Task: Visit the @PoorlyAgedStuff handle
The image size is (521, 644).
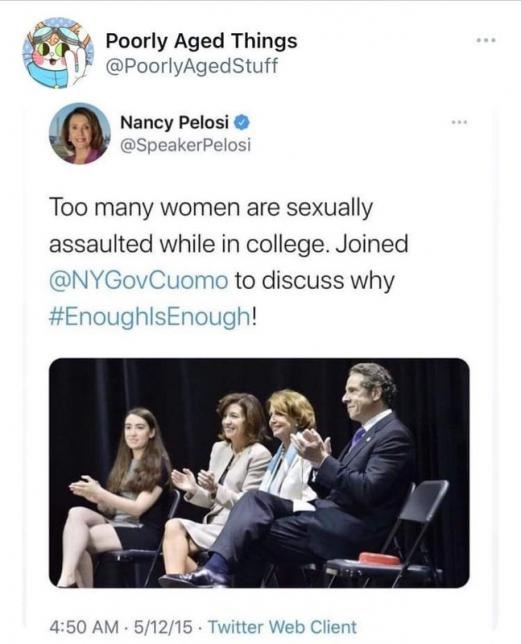Action: (x=192, y=66)
